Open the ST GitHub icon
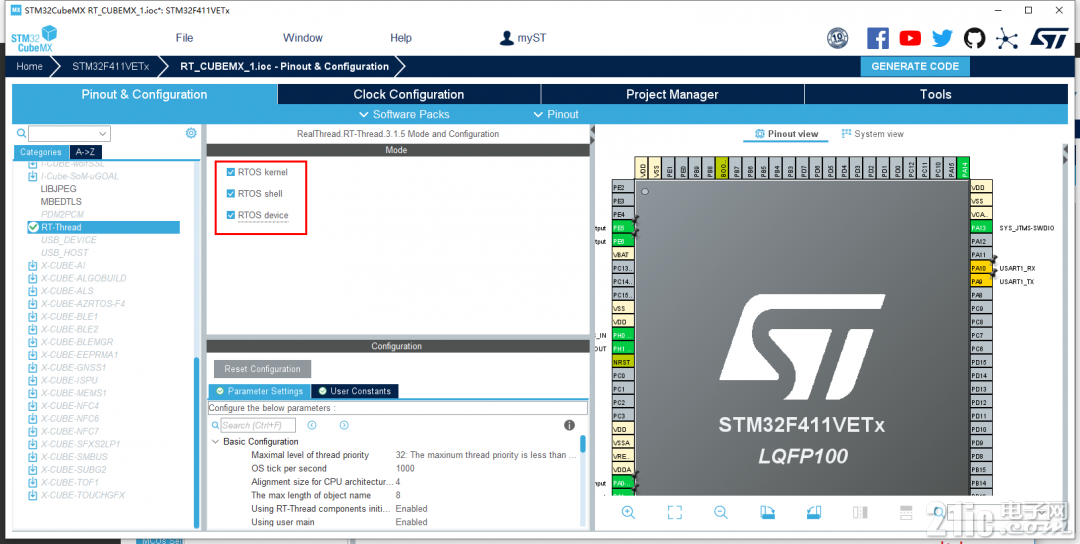Viewport: 1080px width, 544px height. (974, 38)
